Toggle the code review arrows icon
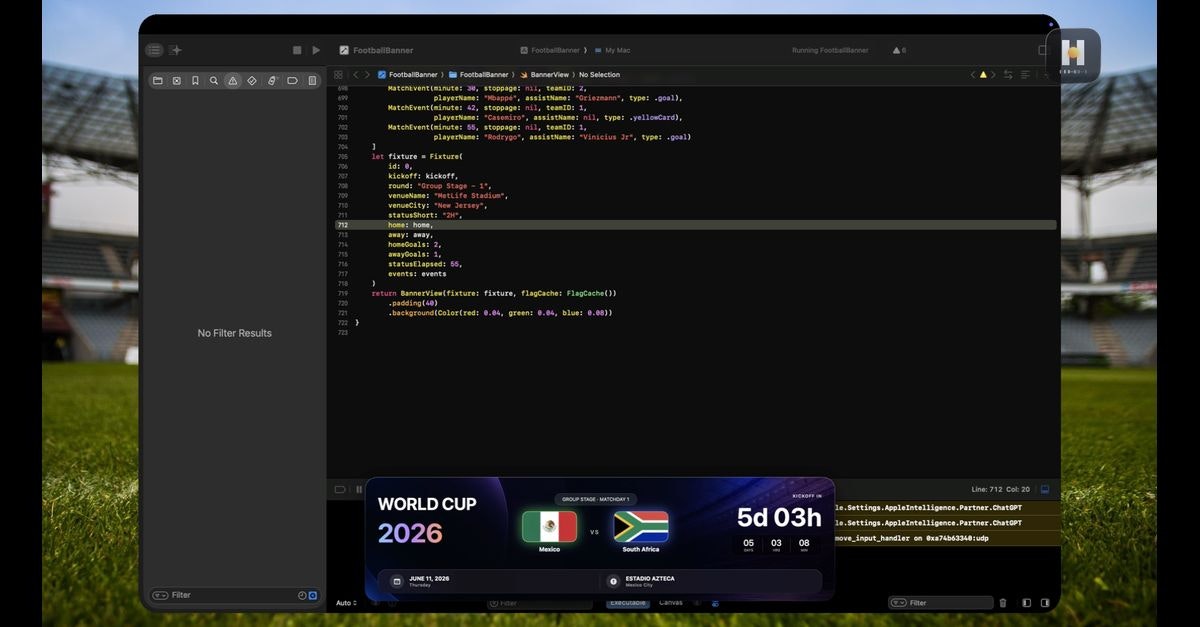This screenshot has height=627, width=1200. (1008, 75)
